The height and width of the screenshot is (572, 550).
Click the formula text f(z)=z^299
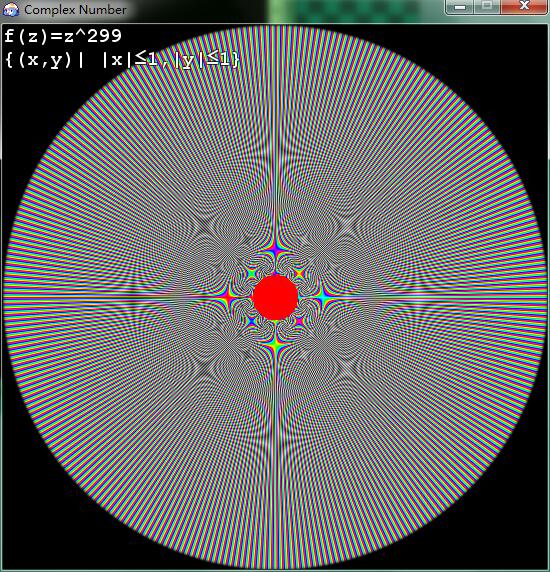pos(63,36)
